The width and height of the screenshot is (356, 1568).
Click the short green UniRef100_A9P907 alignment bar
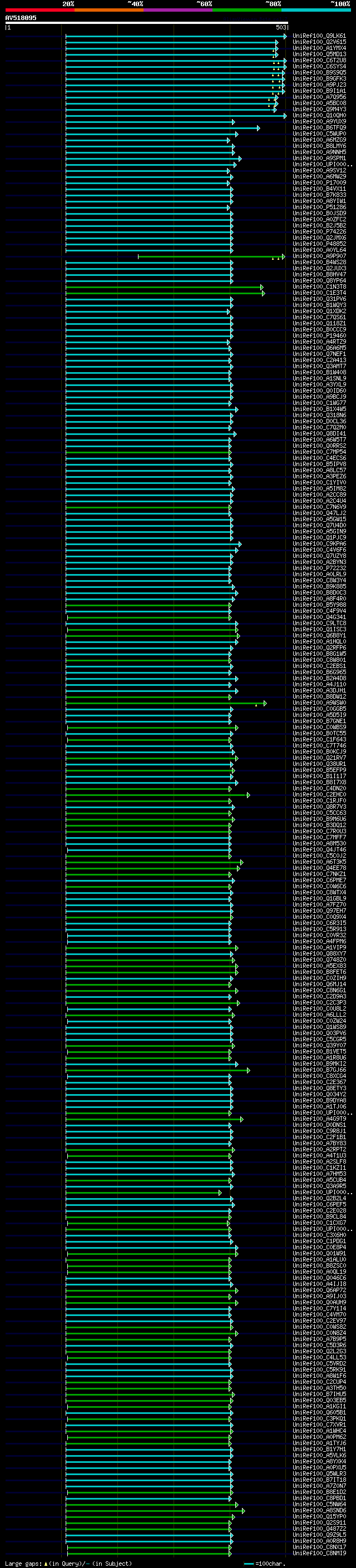pos(211,257)
